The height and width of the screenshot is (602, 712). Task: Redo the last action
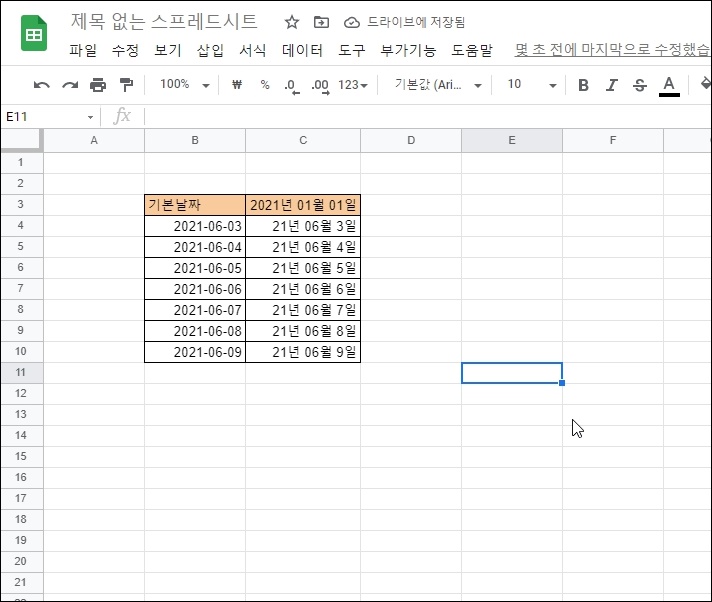tap(70, 85)
